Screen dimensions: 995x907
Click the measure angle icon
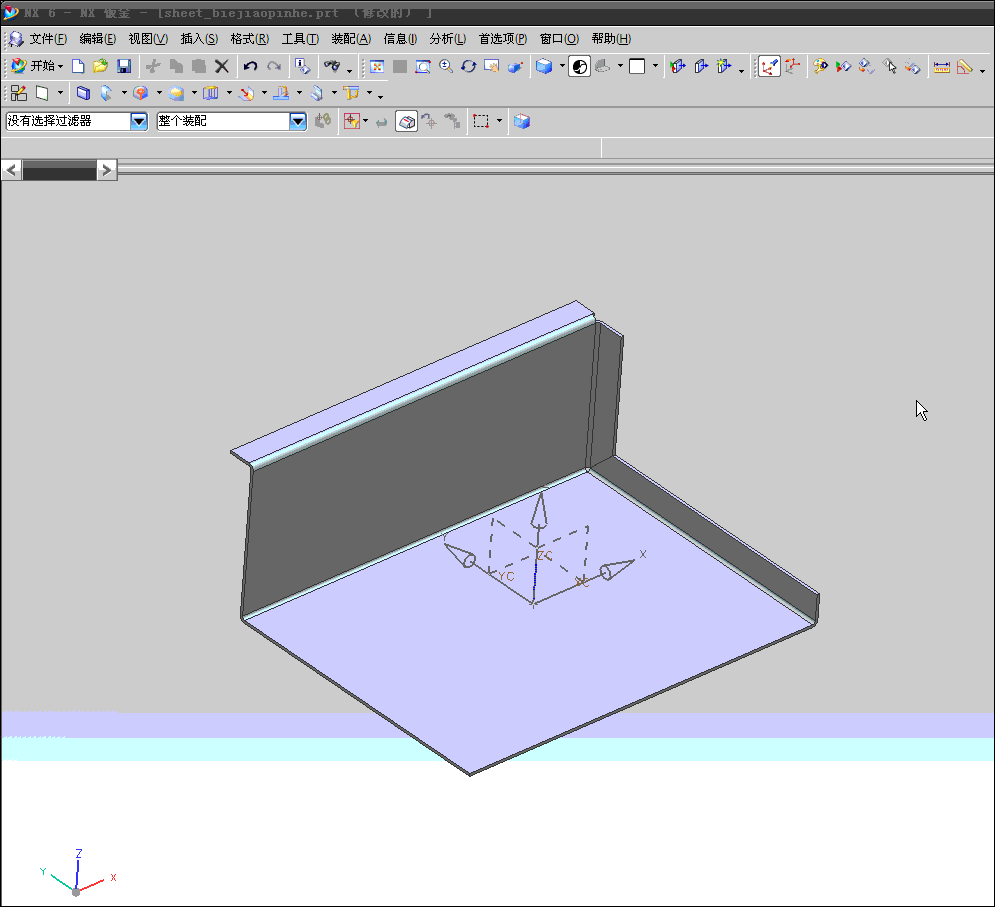pyautogui.click(x=965, y=66)
